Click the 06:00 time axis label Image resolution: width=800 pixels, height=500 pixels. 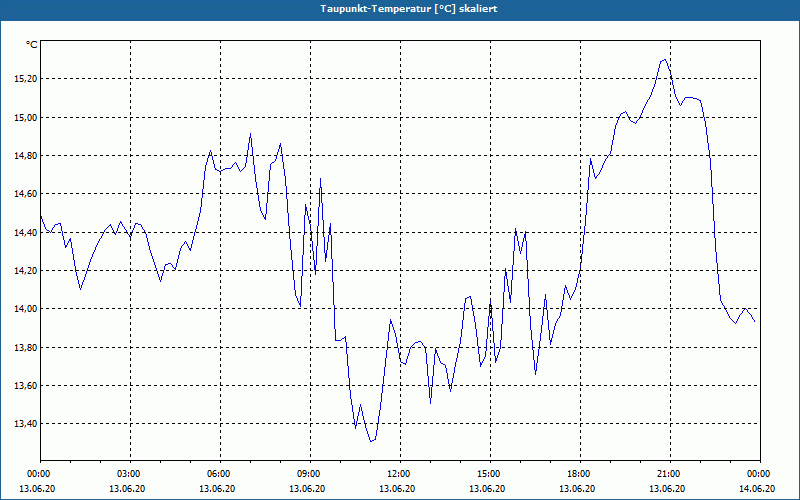[220, 474]
